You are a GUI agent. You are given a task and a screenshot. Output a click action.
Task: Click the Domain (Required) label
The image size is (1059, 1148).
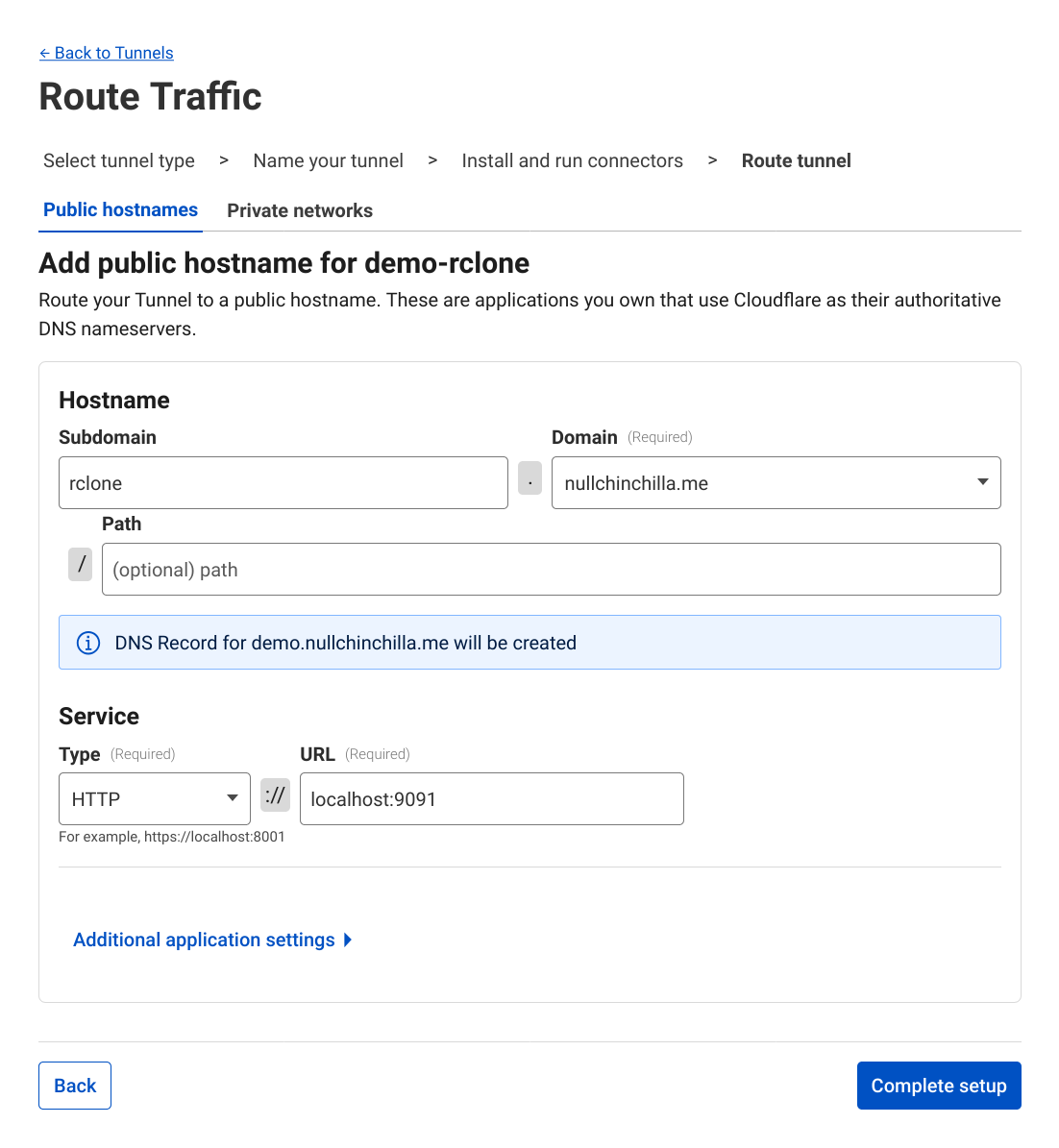click(622, 438)
